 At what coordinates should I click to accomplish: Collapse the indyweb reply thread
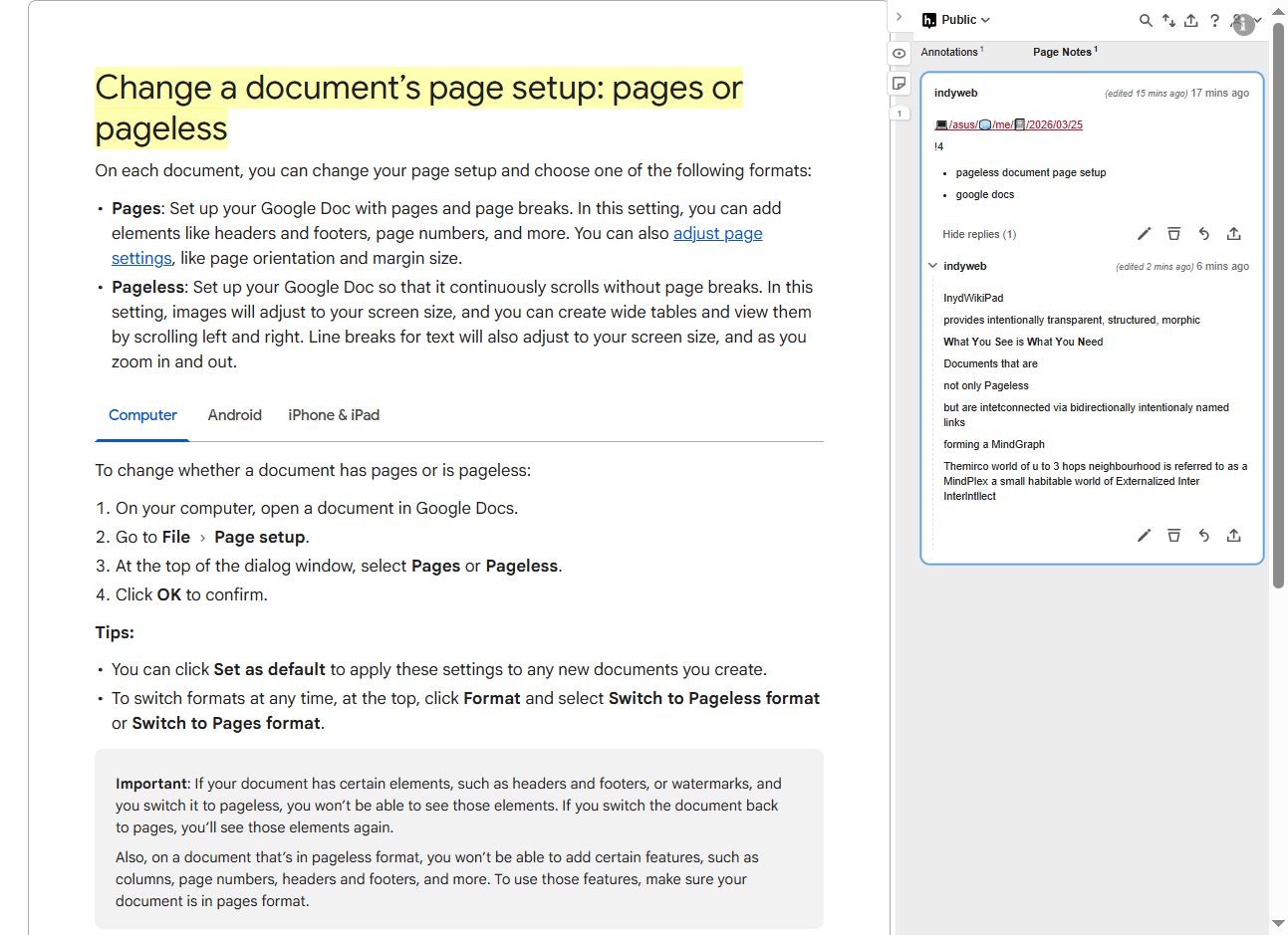pos(932,266)
